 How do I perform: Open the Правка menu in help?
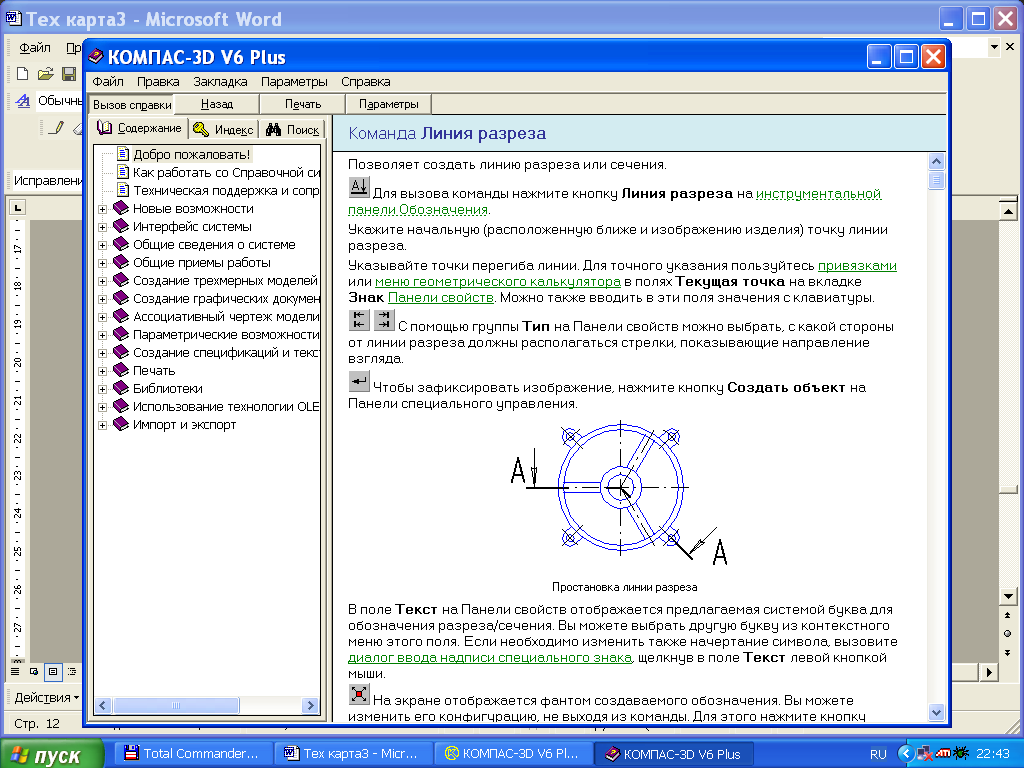click(158, 82)
